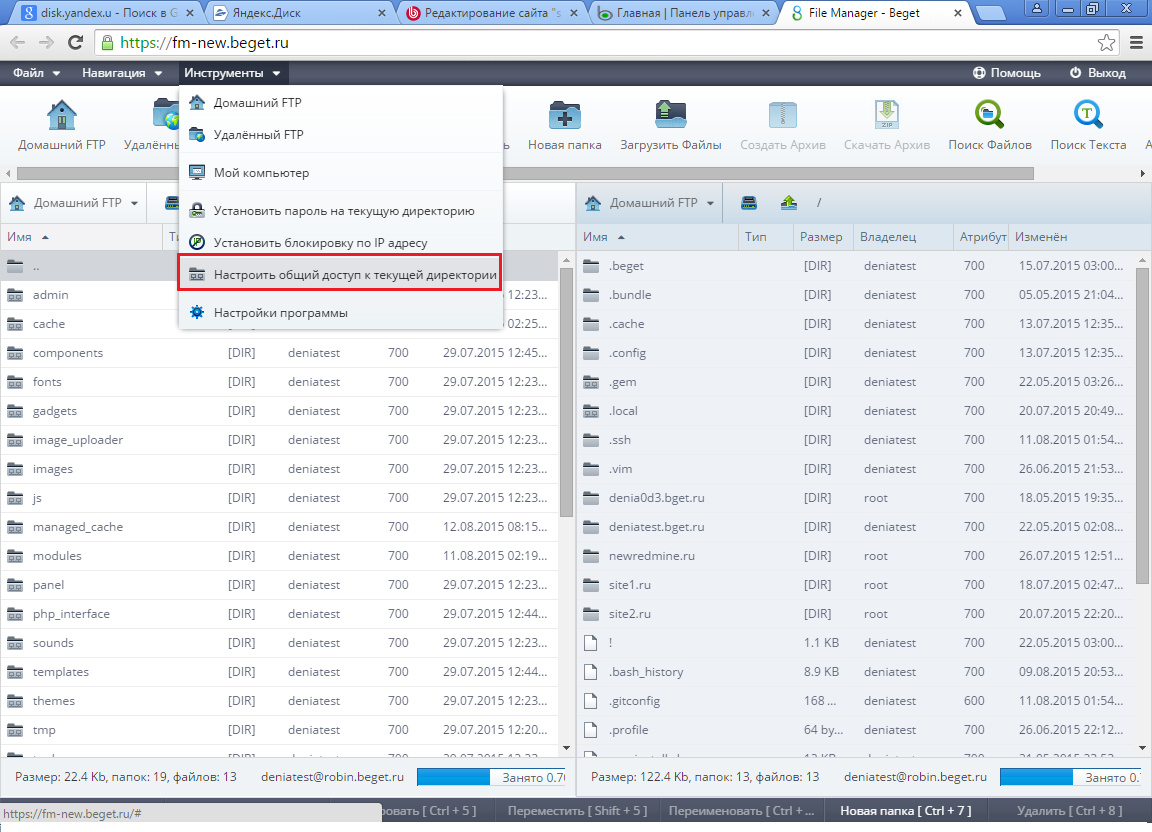Open the Помощь help link
Image resolution: width=1152 pixels, height=832 pixels.
coord(1007,73)
